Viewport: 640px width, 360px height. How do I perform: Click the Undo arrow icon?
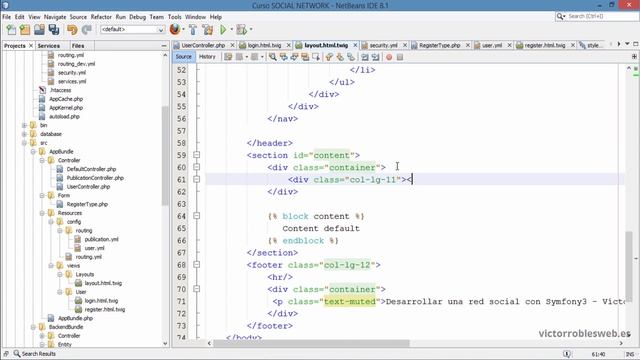(72, 29)
